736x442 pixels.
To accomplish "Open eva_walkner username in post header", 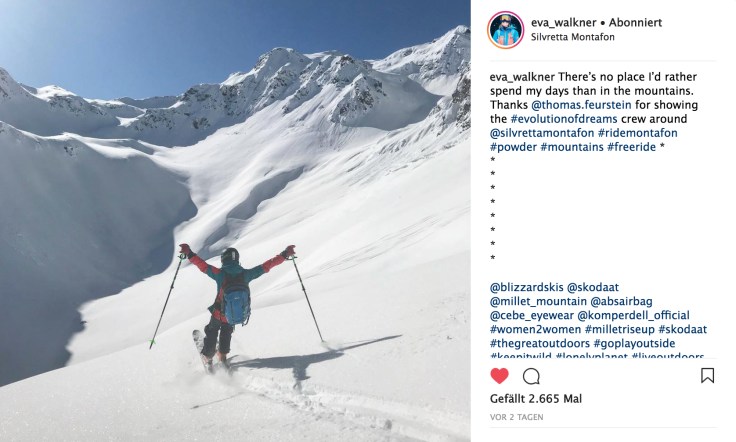I will pyautogui.click(x=563, y=23).
